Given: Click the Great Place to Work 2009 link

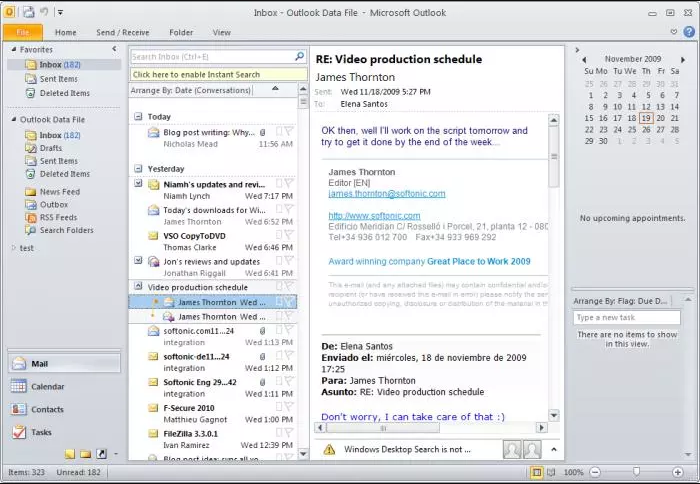Looking at the screenshot, I should [479, 261].
